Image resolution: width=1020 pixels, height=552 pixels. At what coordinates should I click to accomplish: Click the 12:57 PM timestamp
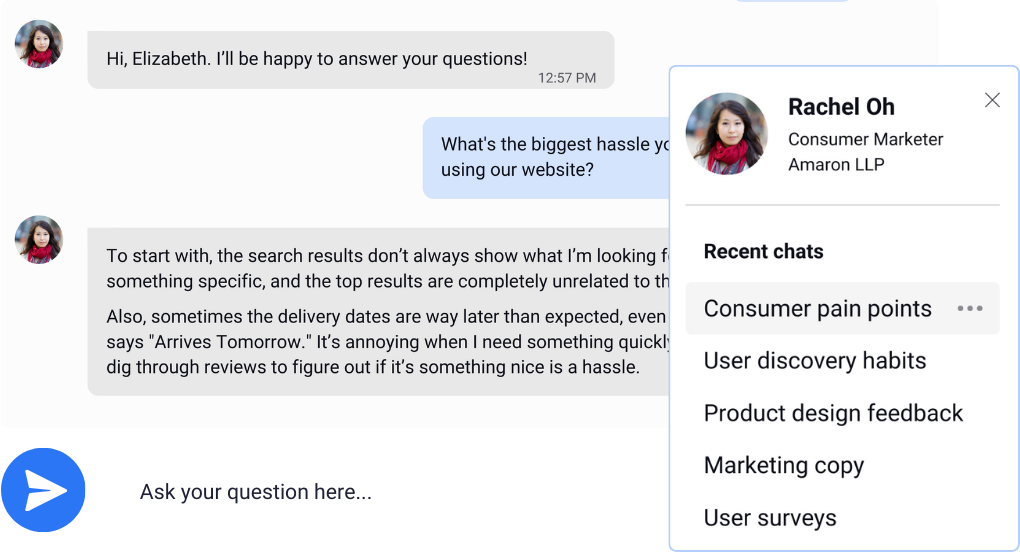tap(566, 78)
